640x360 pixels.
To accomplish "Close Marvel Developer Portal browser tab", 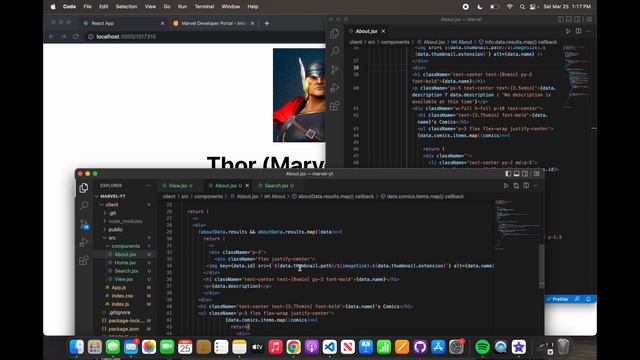I will 252,23.
